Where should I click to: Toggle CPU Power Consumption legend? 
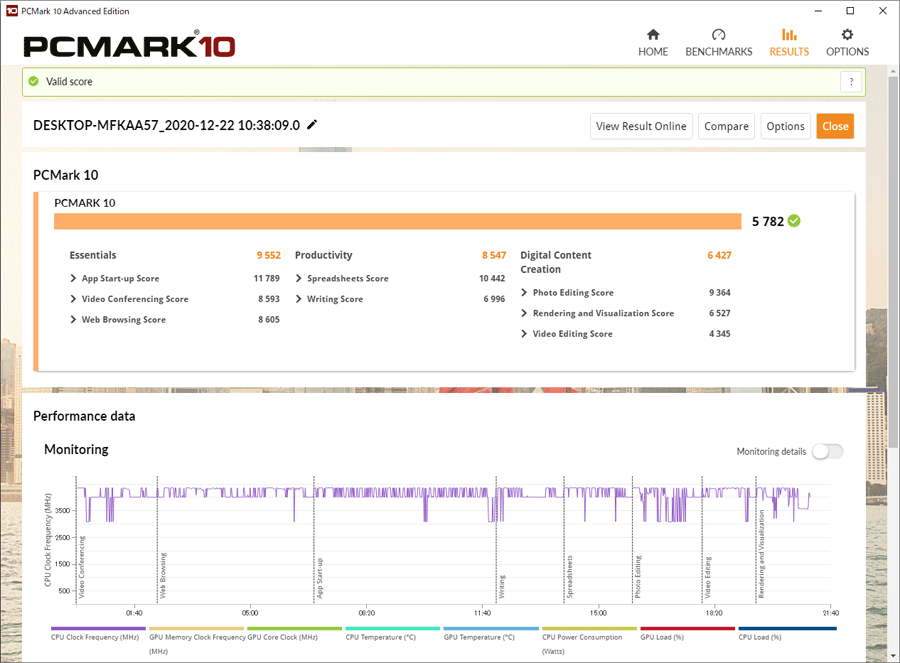(x=589, y=641)
